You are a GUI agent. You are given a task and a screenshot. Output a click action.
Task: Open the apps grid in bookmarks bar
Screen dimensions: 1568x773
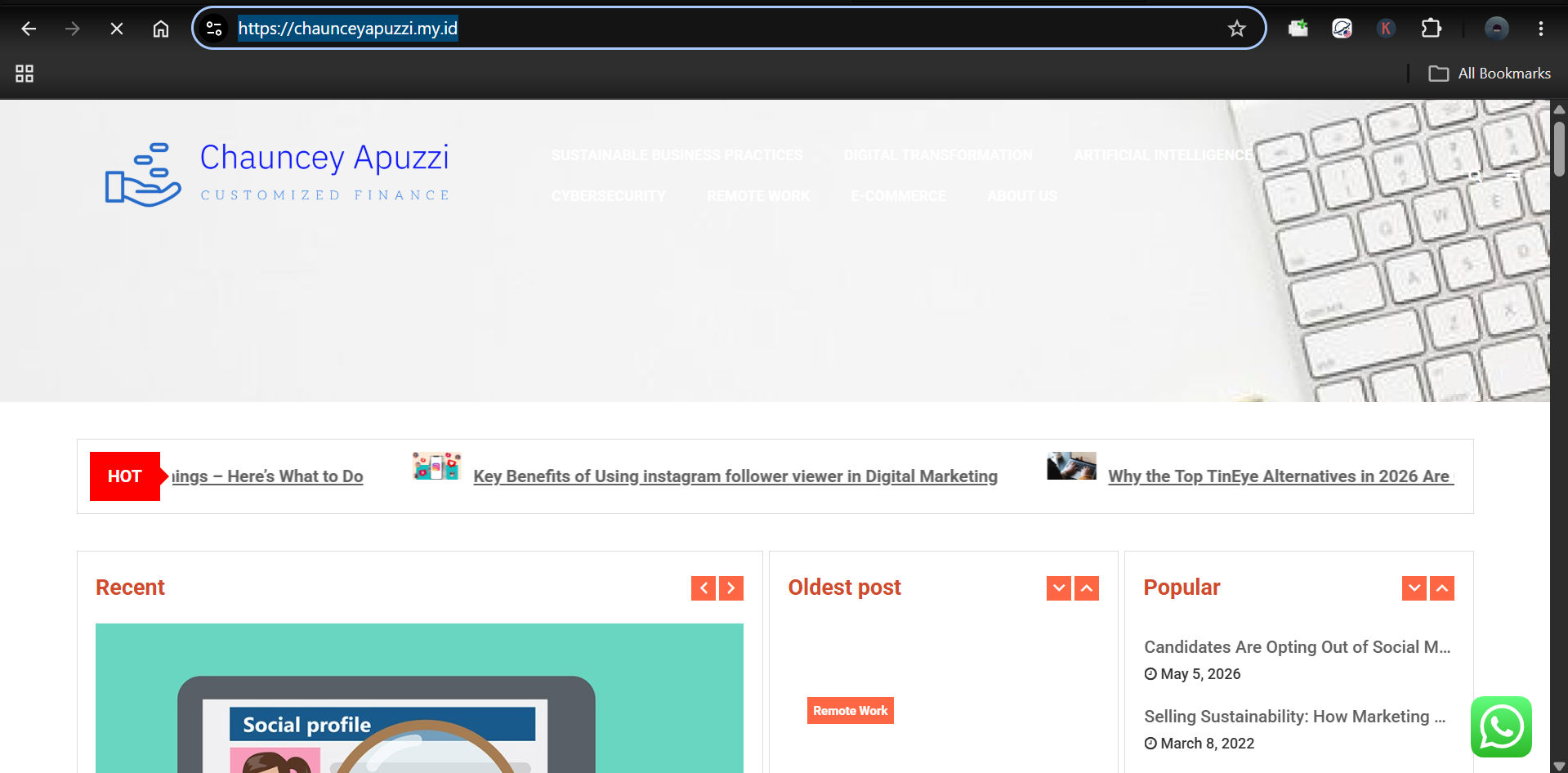coord(25,74)
